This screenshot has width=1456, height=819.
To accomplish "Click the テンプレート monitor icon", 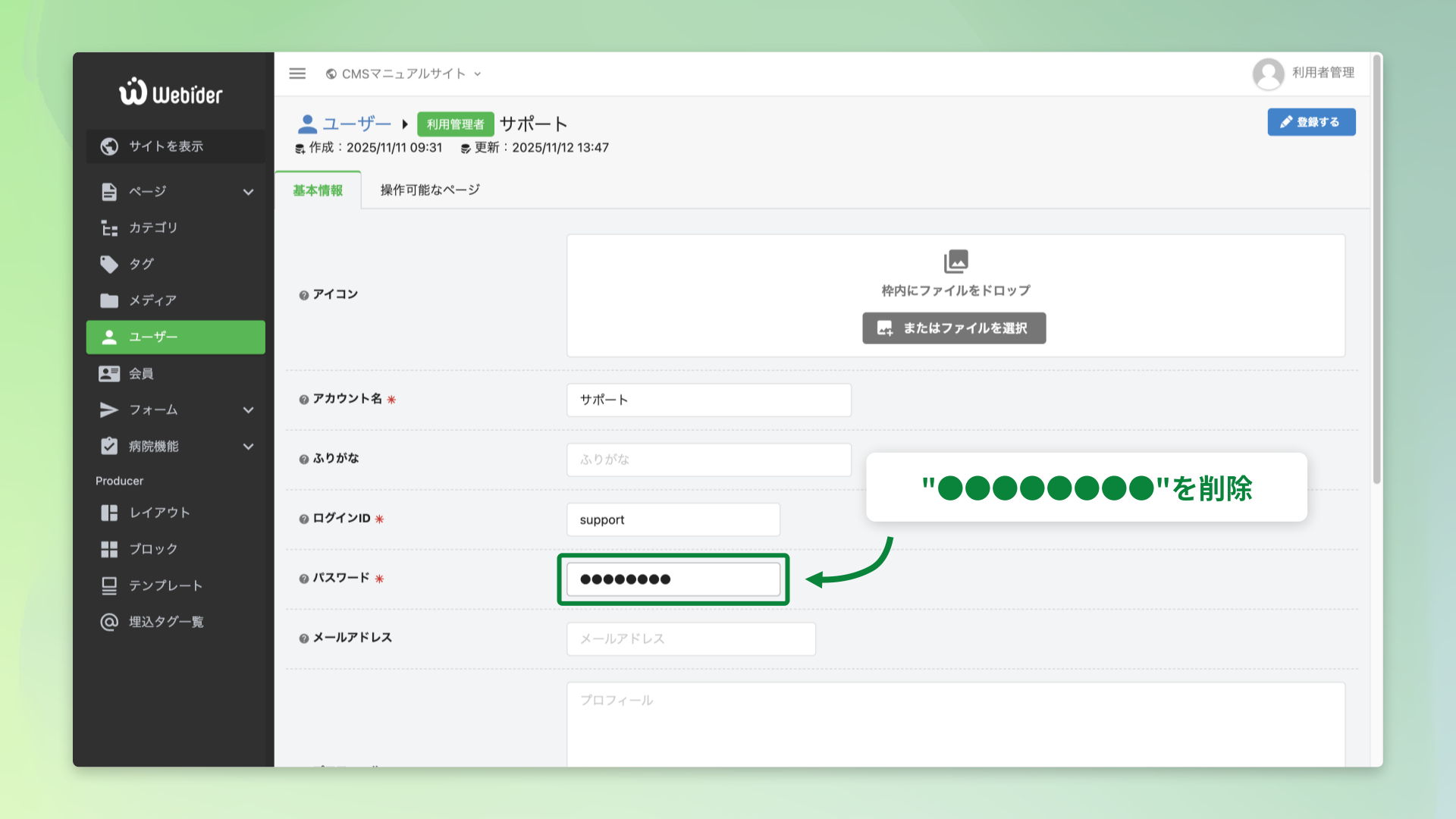I will [109, 586].
